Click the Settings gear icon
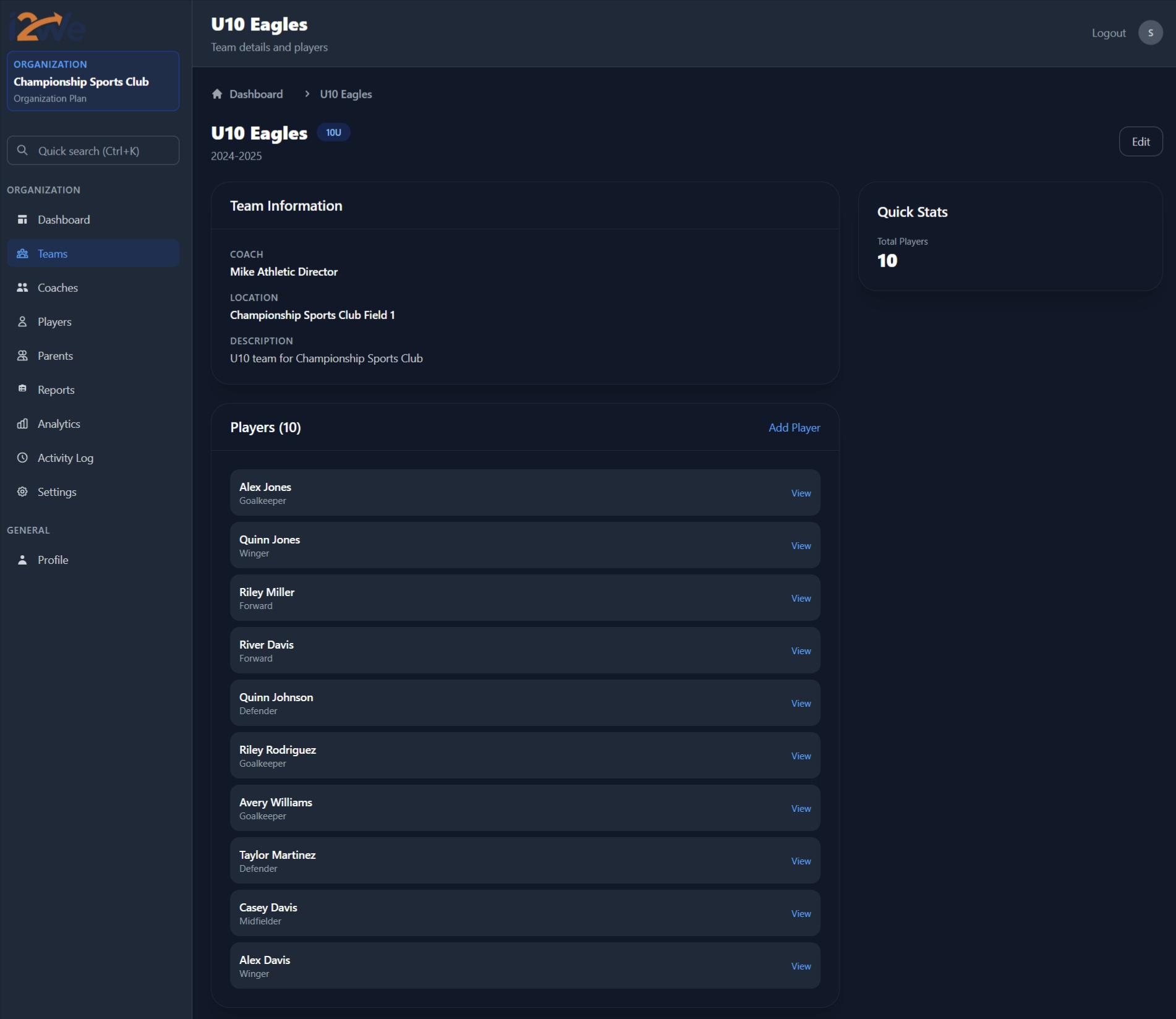 [x=23, y=491]
